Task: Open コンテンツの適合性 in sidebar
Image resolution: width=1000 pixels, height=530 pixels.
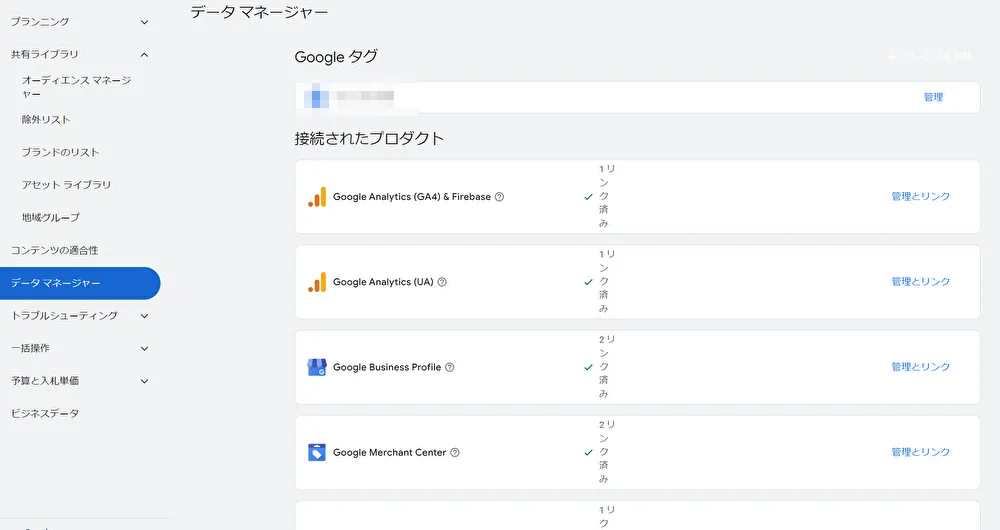Action: (55, 250)
